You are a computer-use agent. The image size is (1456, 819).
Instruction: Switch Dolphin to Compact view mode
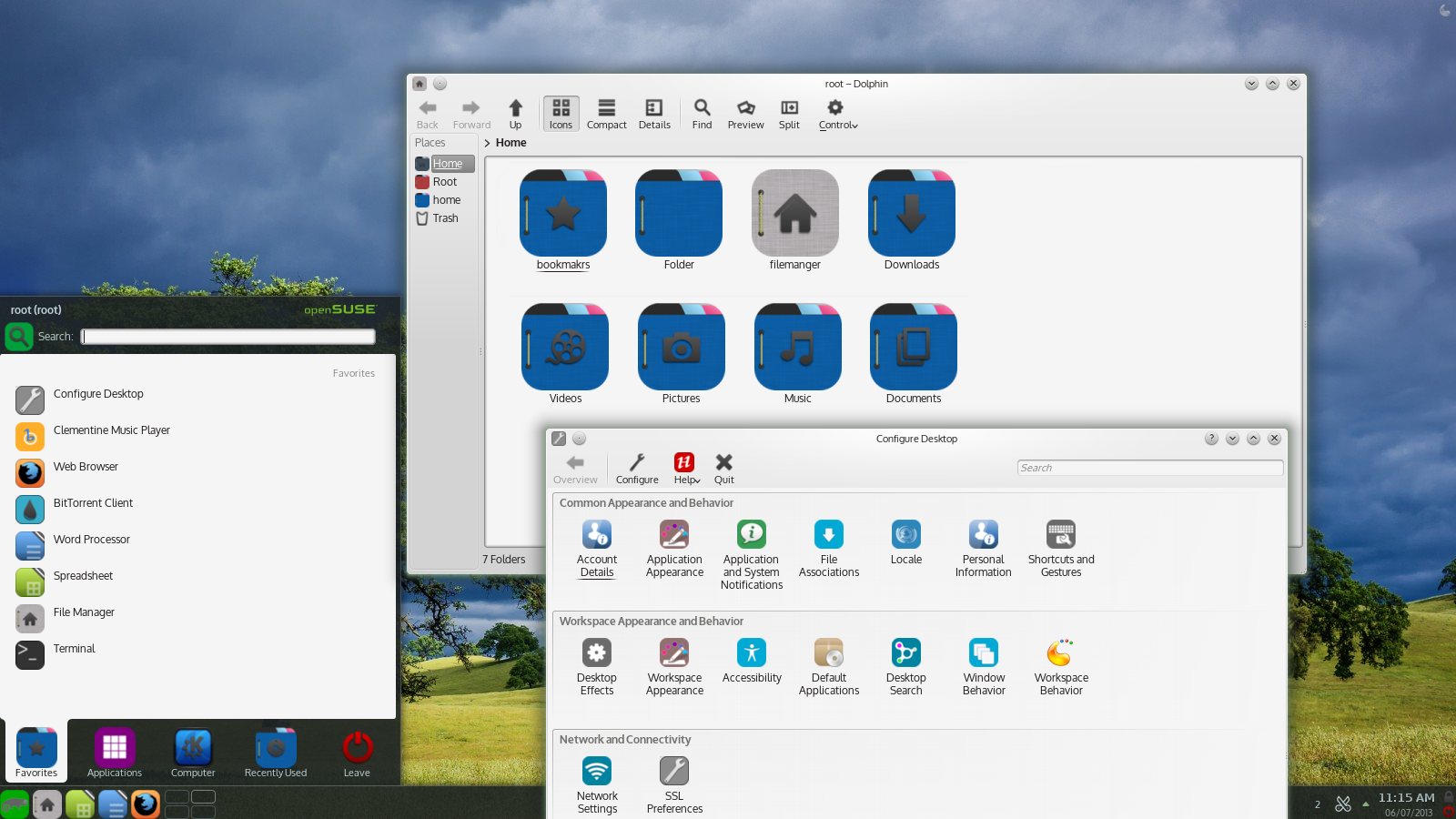tap(607, 114)
